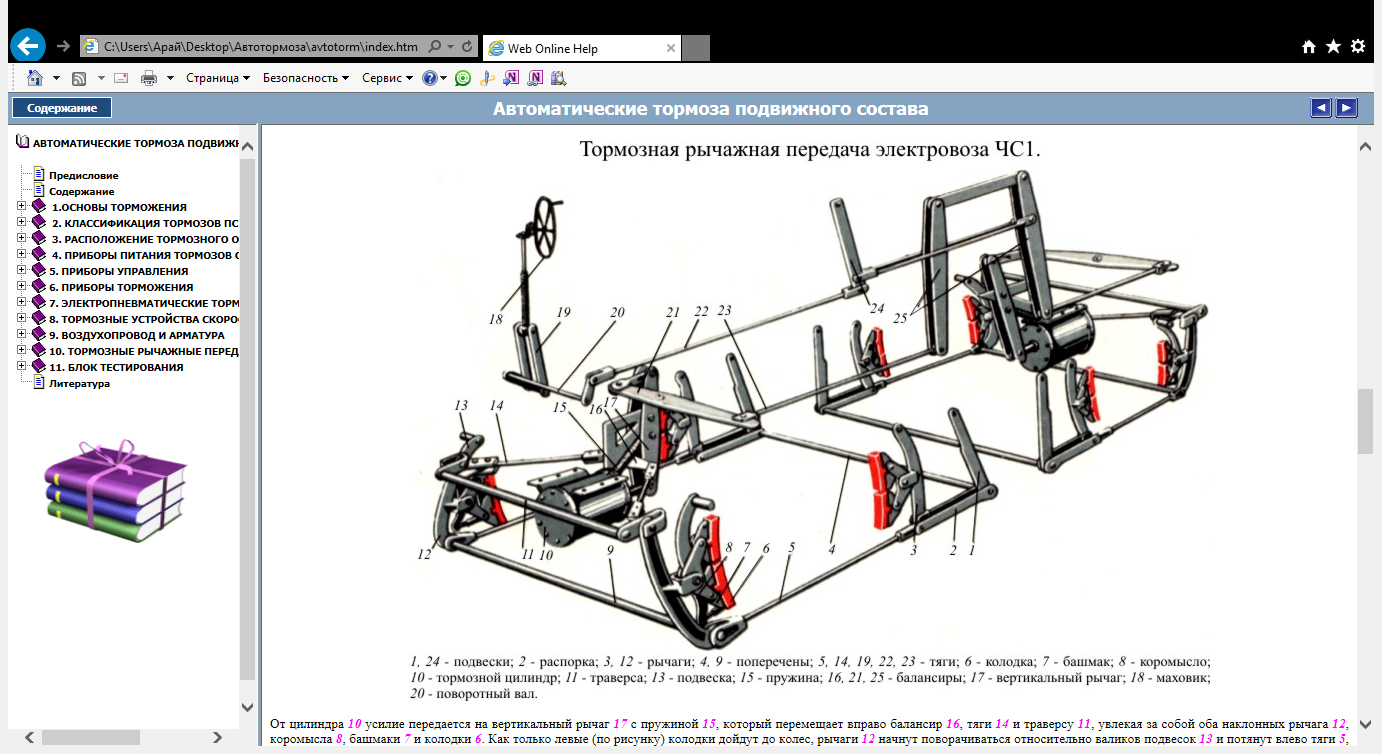1382x754 pixels.
Task: Click the purple book icon for 11. БЛОК ТЕСТИРОВАНИЯ
Action: tap(39, 367)
